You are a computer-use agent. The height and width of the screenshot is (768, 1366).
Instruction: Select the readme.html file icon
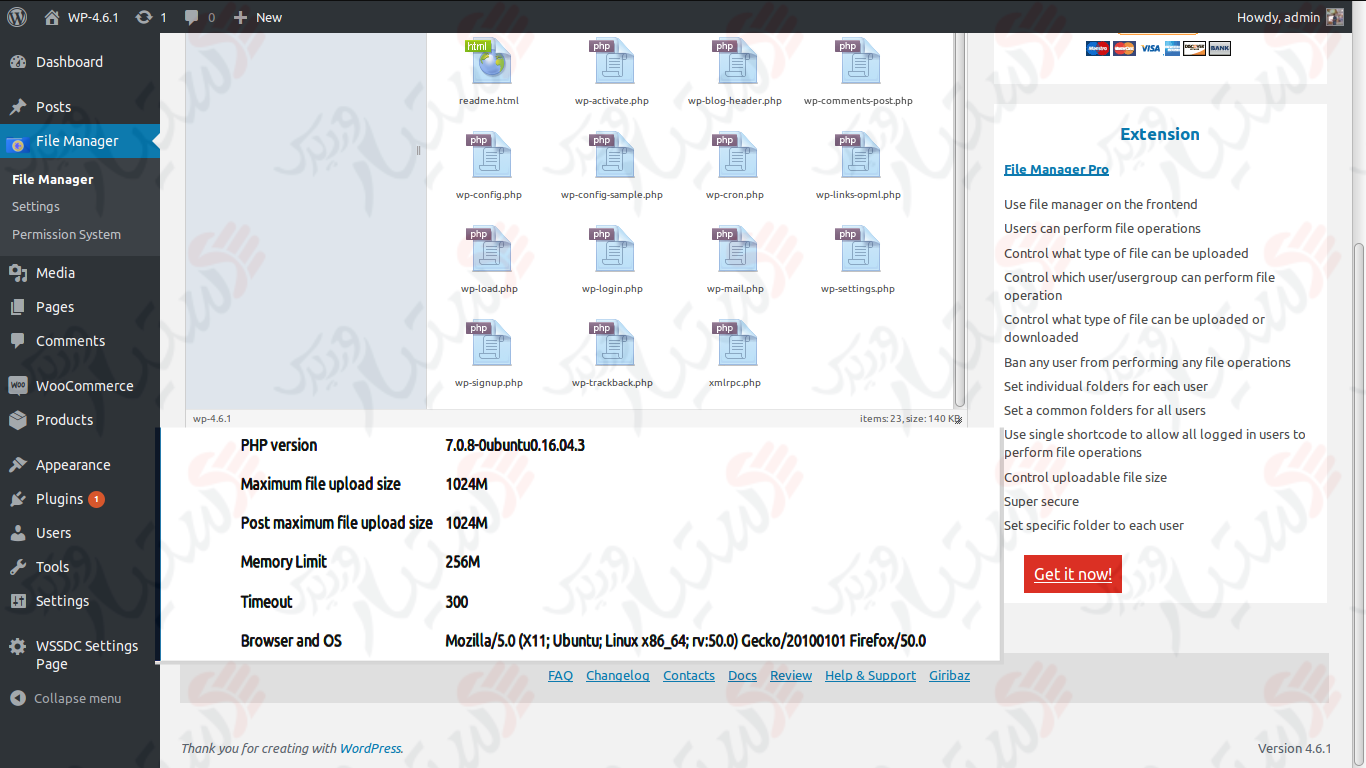tap(489, 63)
